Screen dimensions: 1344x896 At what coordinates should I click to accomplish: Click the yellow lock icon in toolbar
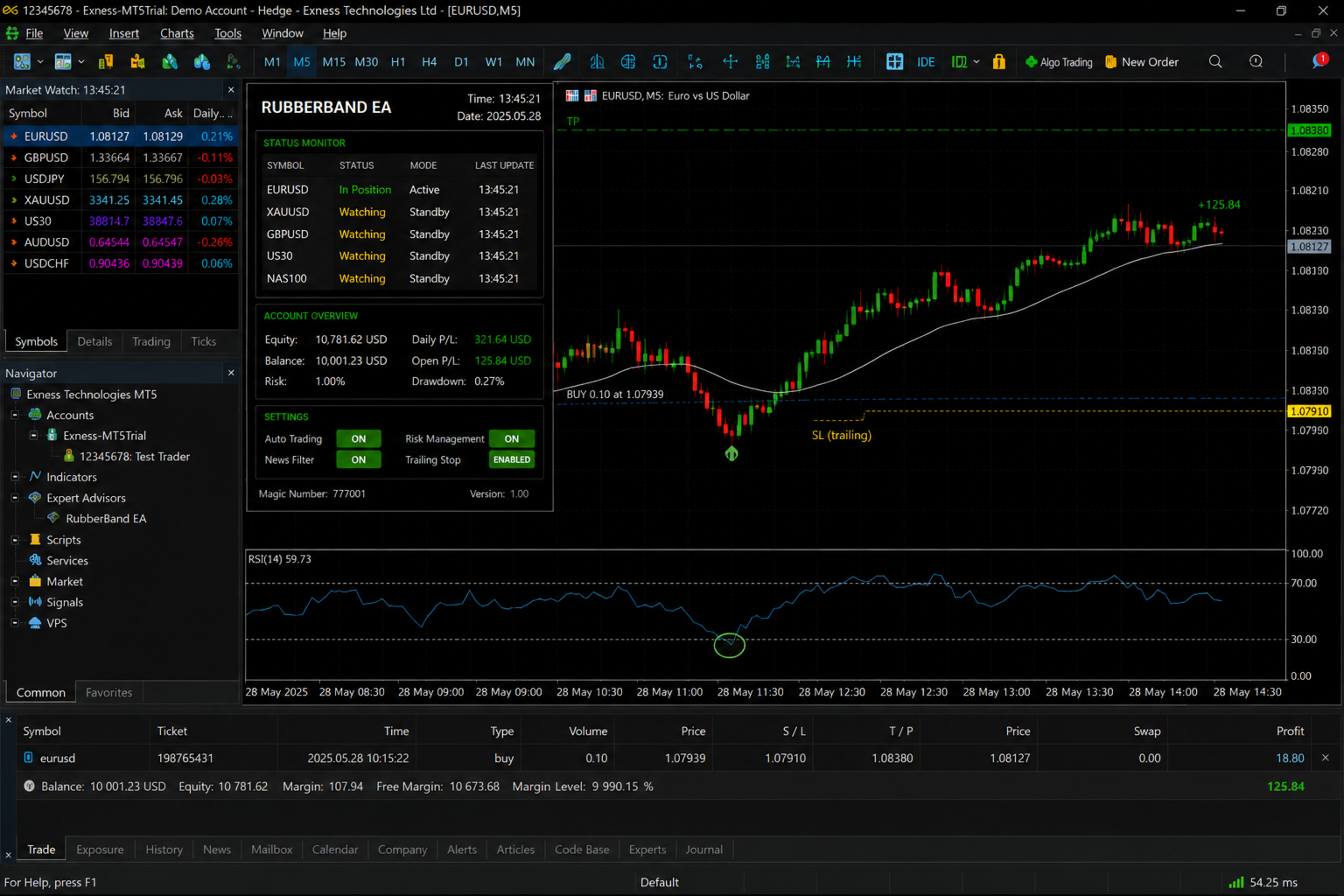pos(998,61)
